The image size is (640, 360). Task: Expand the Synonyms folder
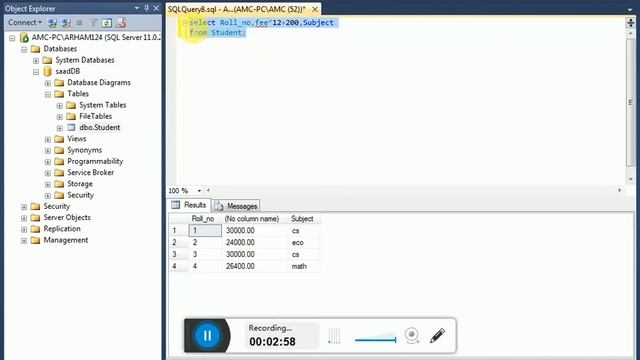48,151
